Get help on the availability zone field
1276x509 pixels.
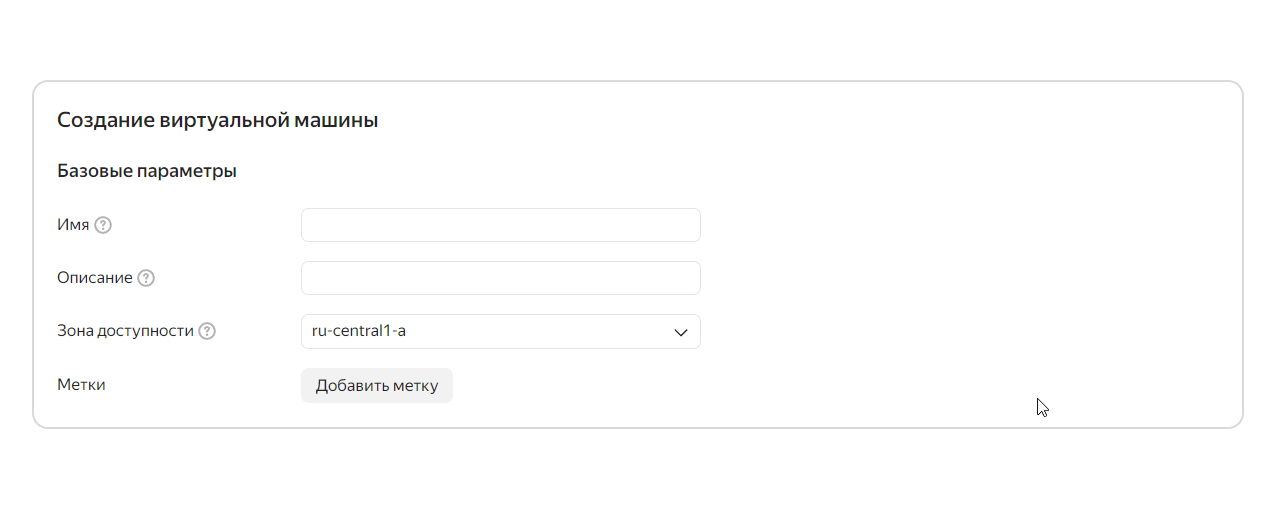(207, 331)
